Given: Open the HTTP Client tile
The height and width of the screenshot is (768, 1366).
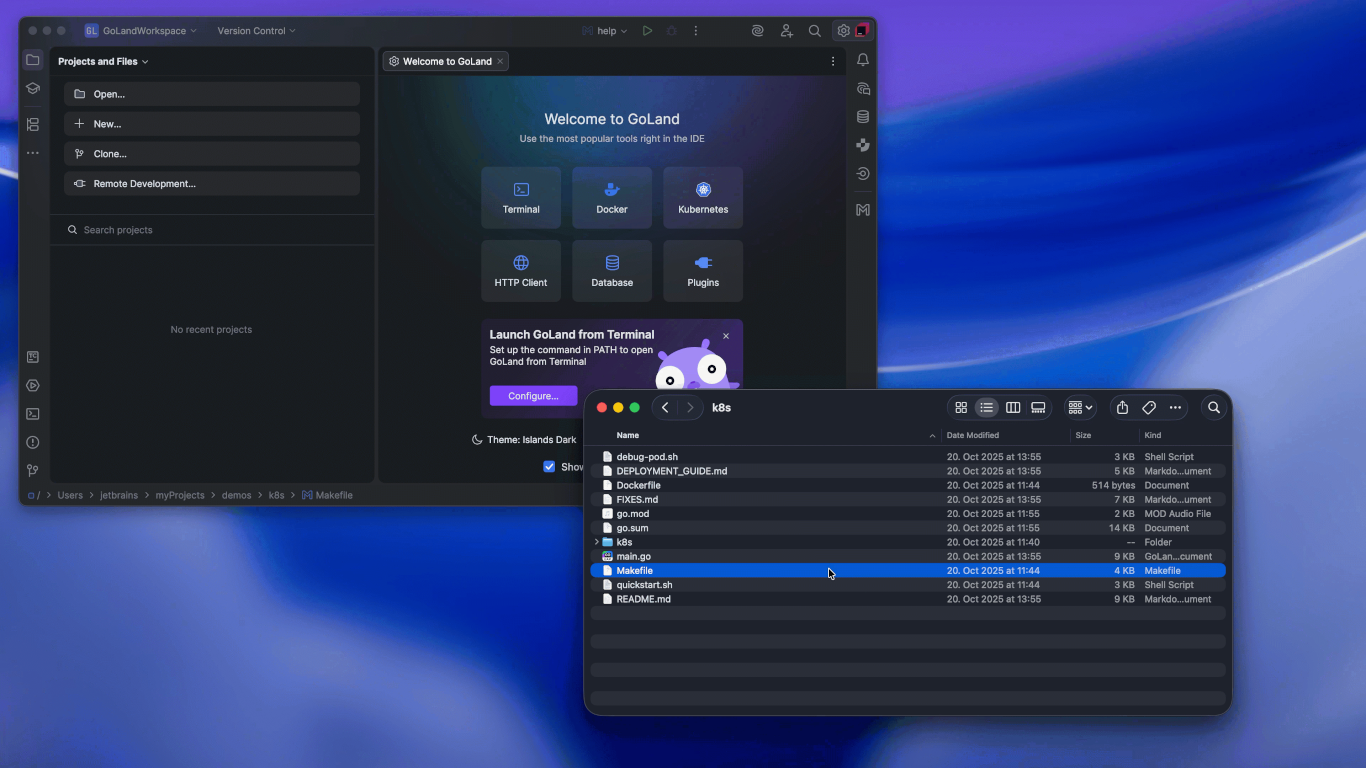Looking at the screenshot, I should (521, 271).
